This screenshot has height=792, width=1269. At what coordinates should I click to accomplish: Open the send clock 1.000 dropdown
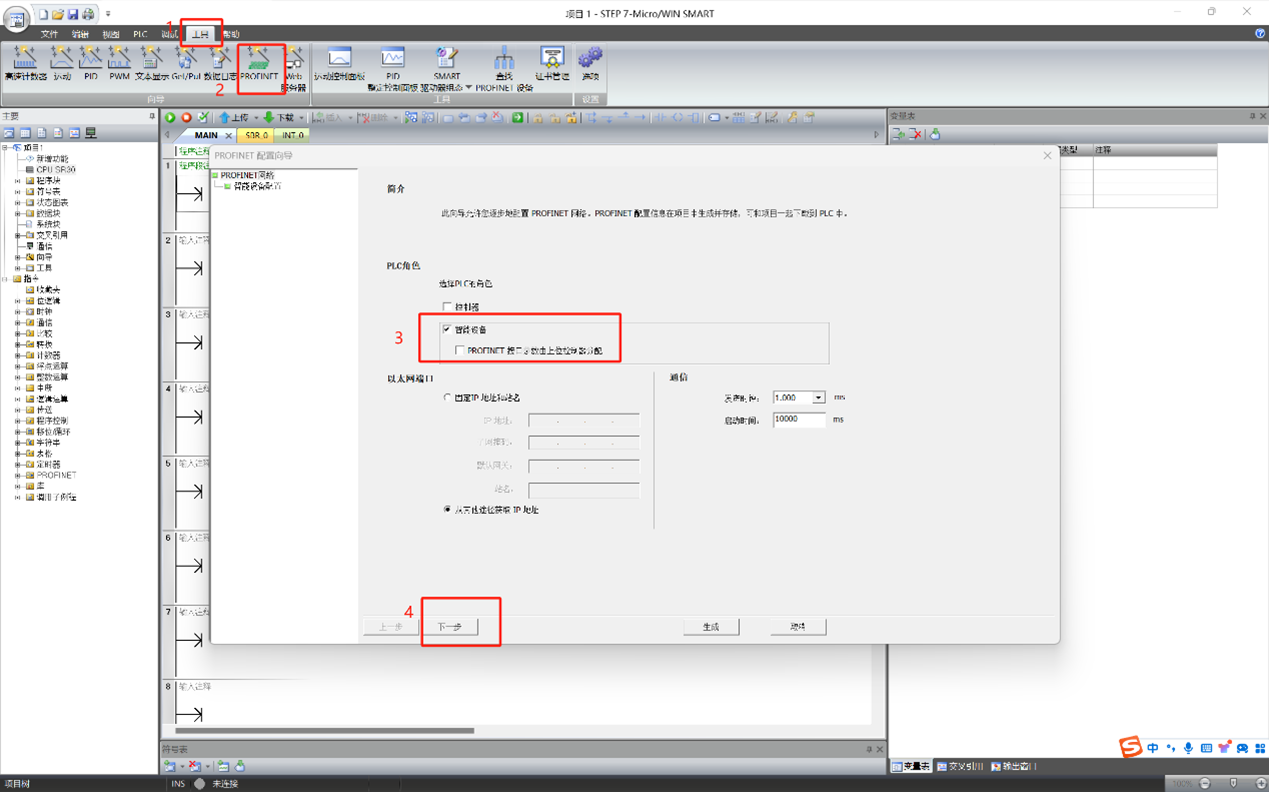pos(818,398)
